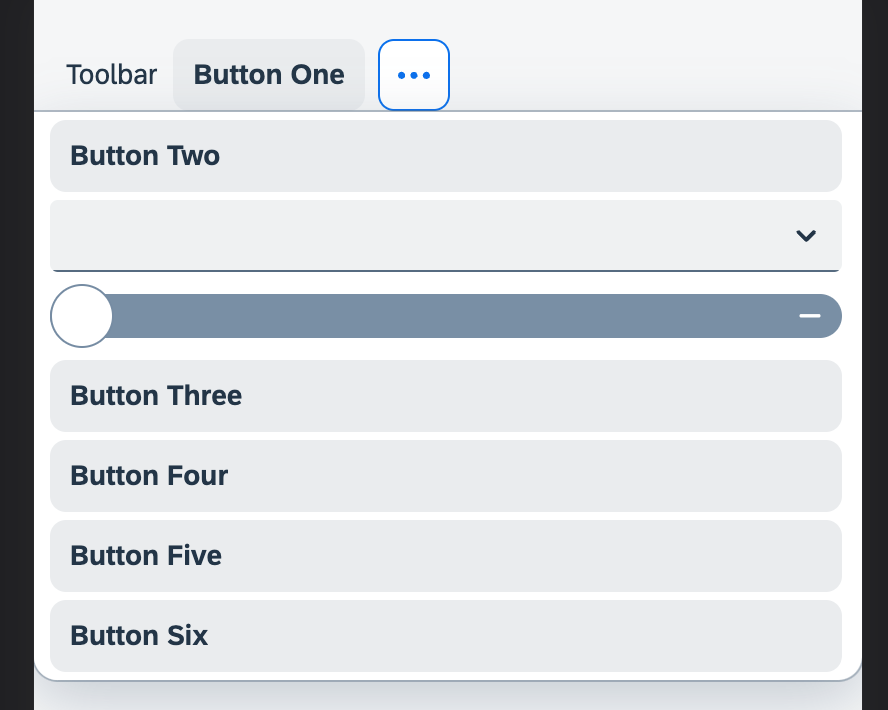Select the Toolbar label area

[111, 74]
